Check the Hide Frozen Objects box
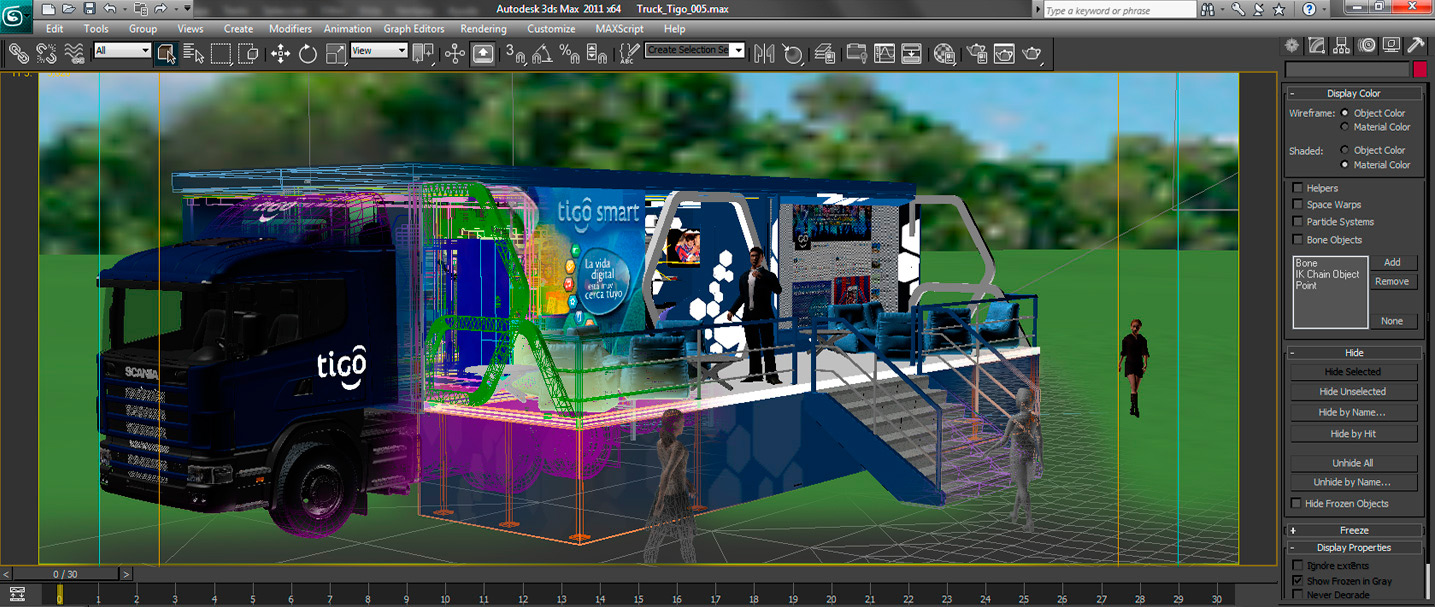1435x607 pixels. [x=1298, y=504]
